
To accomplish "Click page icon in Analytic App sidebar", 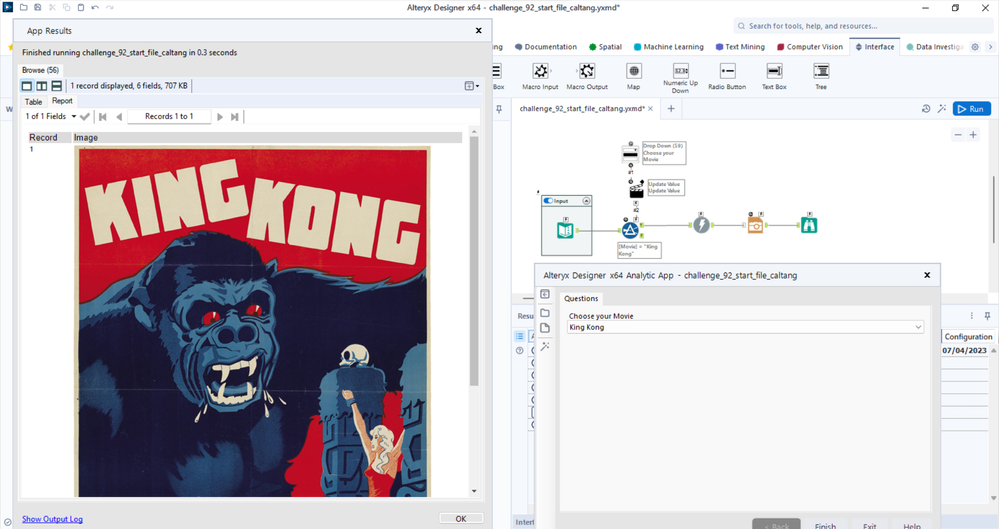I will pos(545,328).
